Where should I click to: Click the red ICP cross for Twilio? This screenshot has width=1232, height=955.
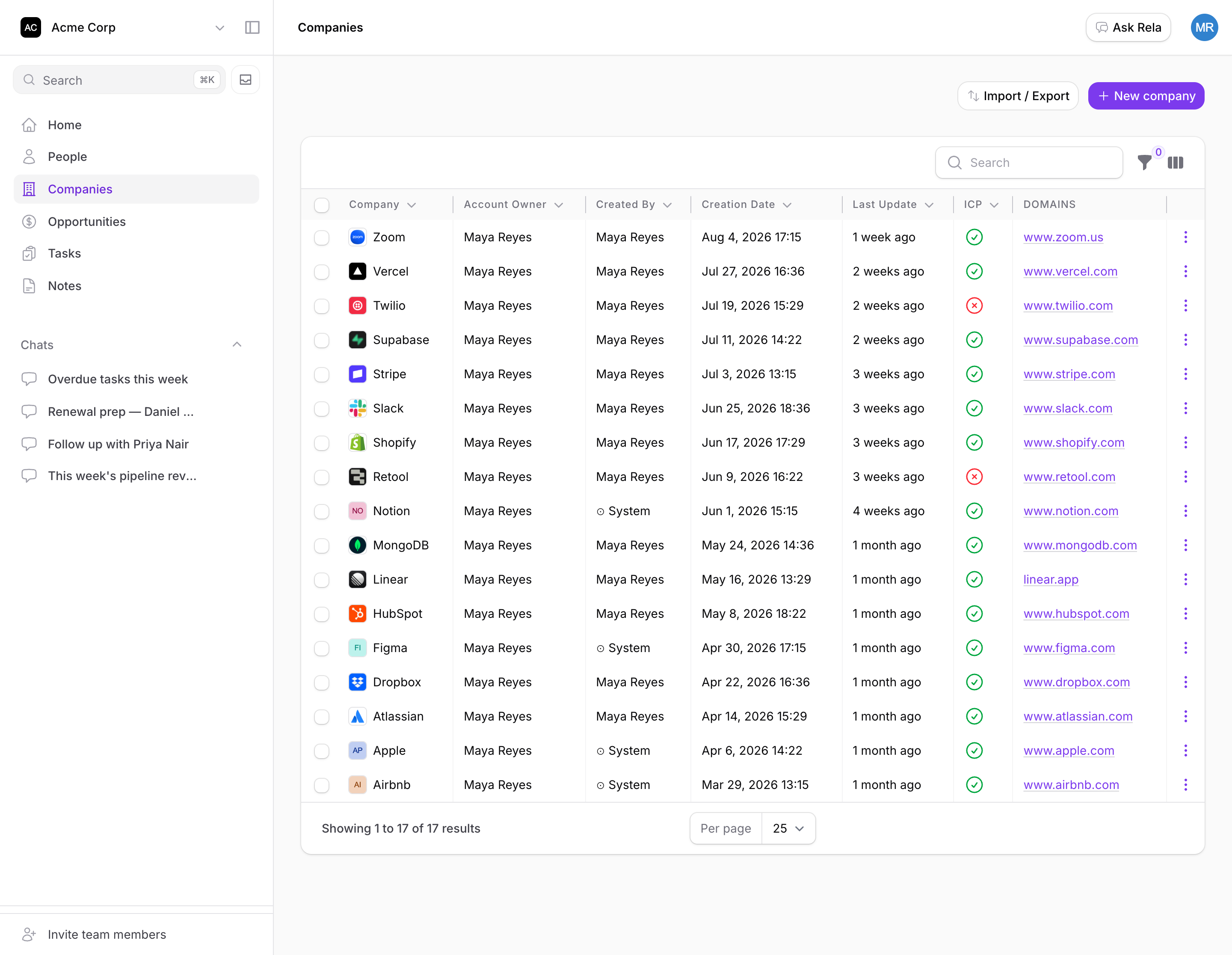(974, 306)
